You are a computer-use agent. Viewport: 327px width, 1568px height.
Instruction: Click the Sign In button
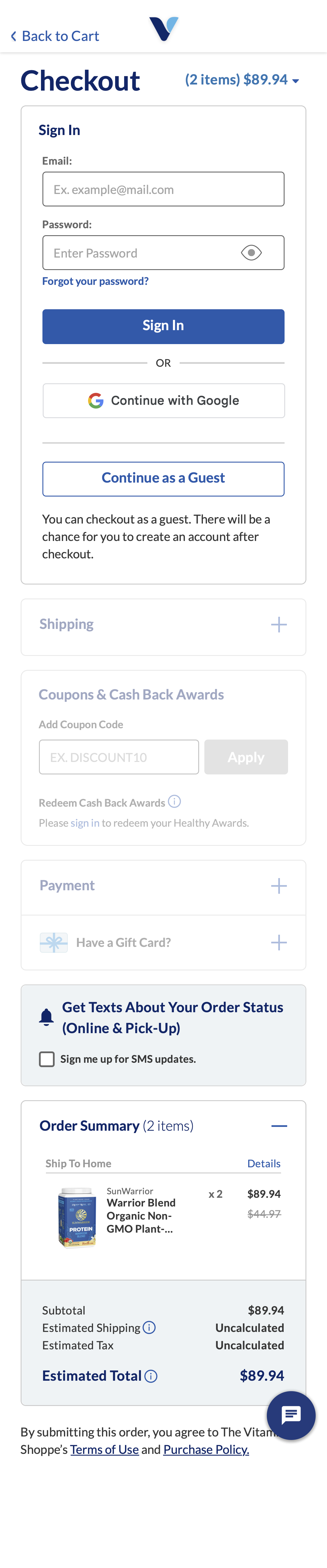(163, 326)
